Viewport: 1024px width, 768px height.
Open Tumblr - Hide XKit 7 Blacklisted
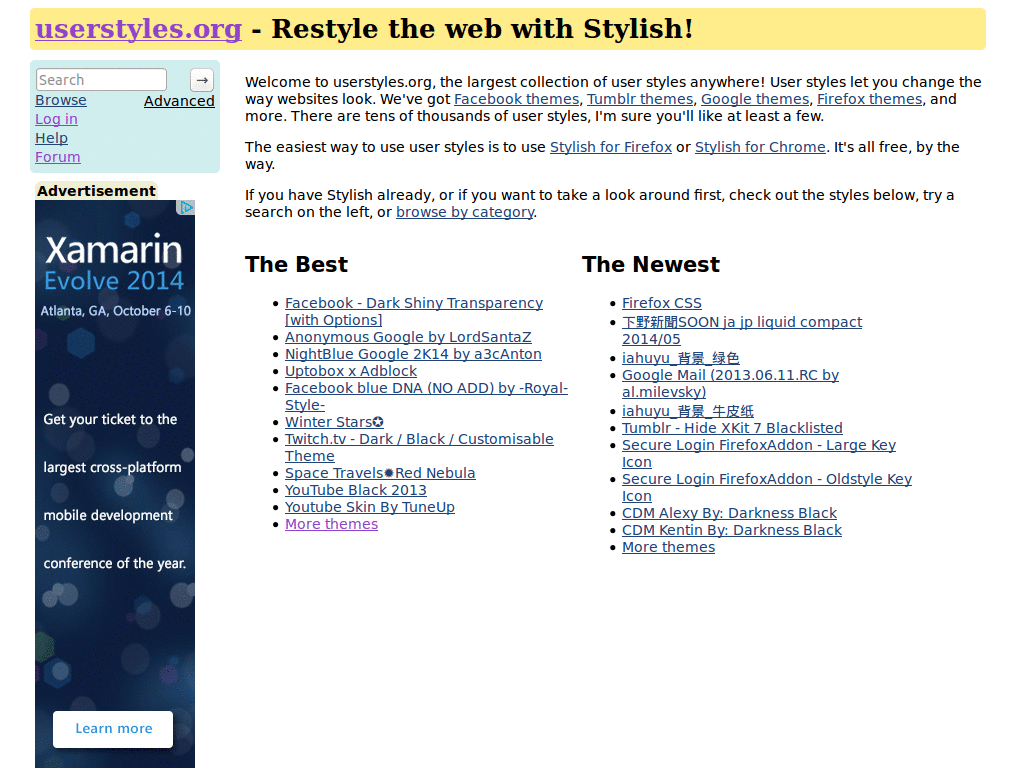(732, 428)
